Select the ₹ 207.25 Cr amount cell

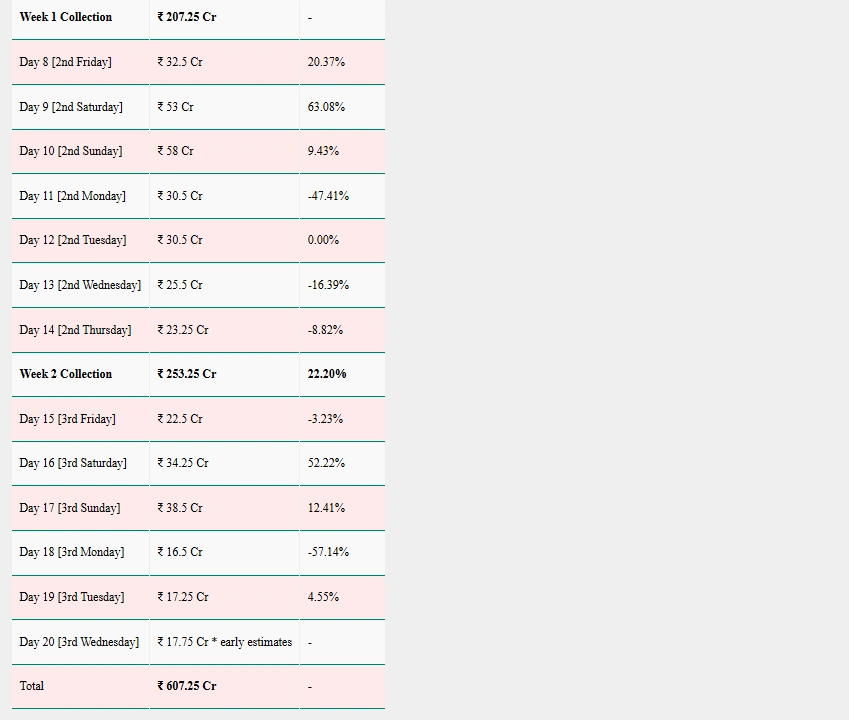(187, 17)
